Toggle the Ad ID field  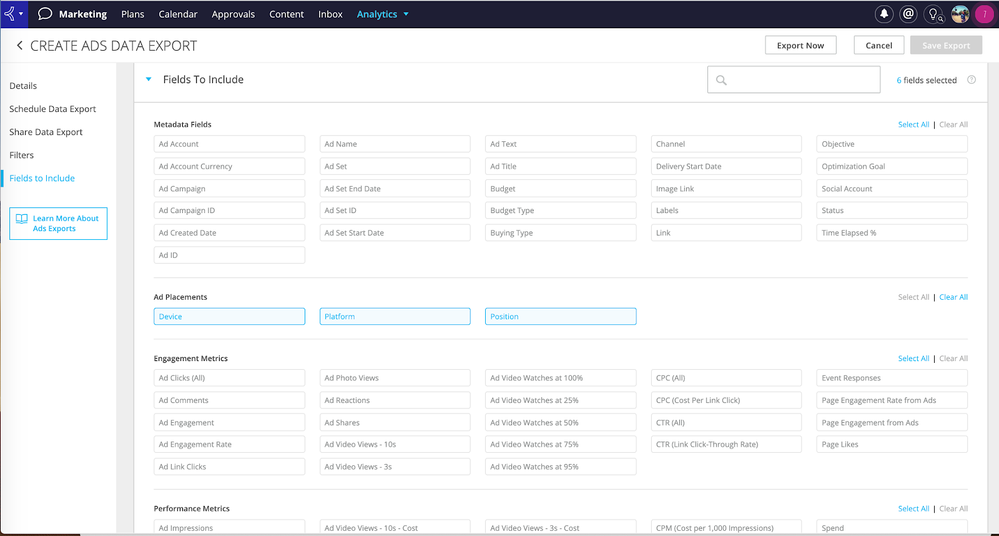[229, 255]
